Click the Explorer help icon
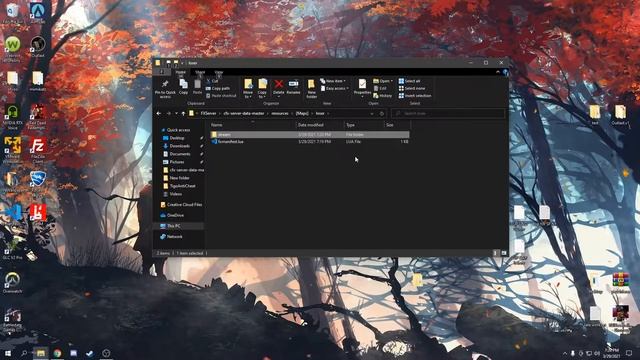 click(x=505, y=72)
